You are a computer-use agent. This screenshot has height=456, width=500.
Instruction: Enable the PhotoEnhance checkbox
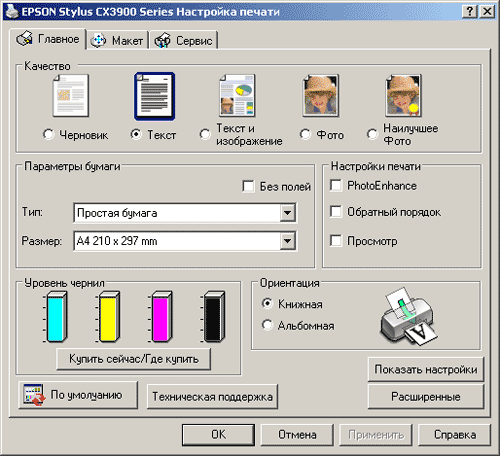pos(336,185)
